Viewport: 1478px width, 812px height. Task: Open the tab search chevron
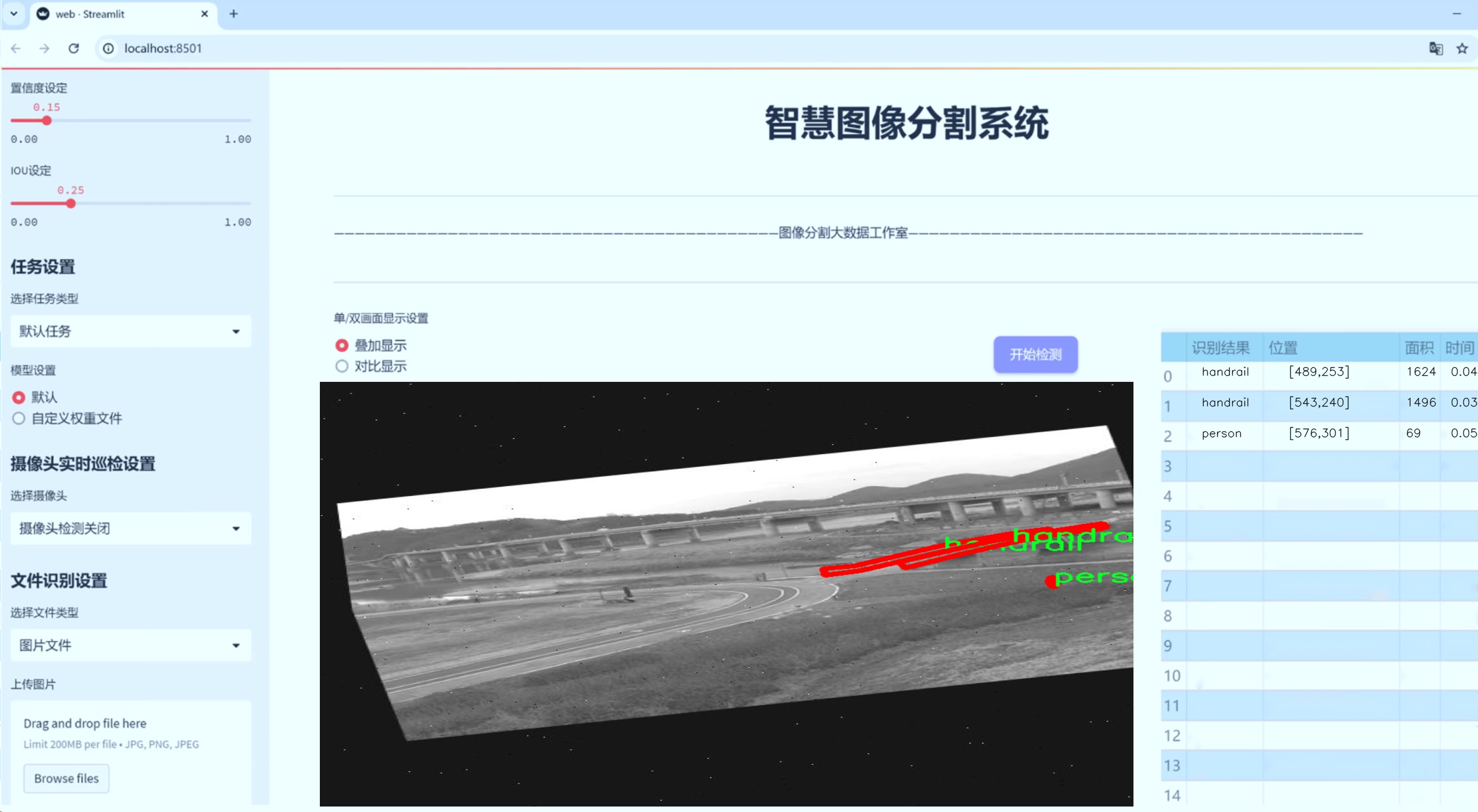(x=14, y=14)
